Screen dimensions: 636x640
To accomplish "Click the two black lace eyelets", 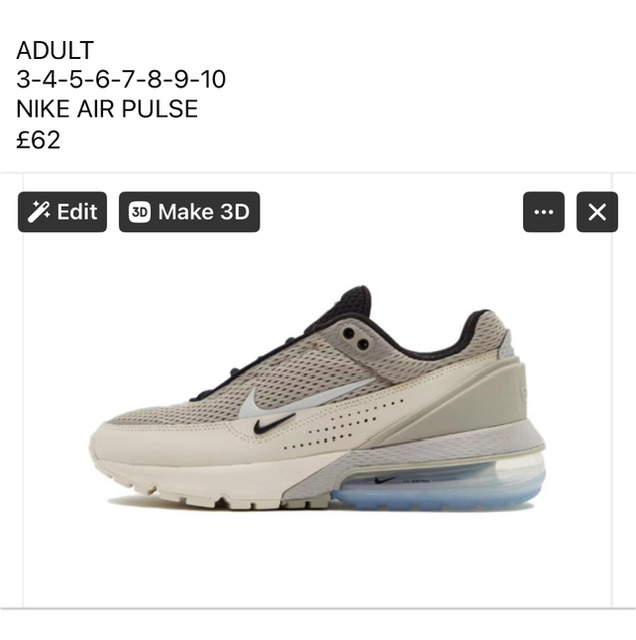I will click(x=356, y=339).
